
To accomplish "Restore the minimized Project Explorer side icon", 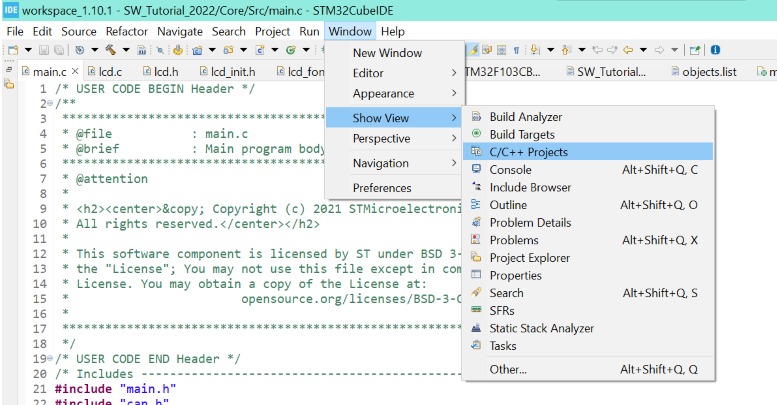I will coord(9,86).
